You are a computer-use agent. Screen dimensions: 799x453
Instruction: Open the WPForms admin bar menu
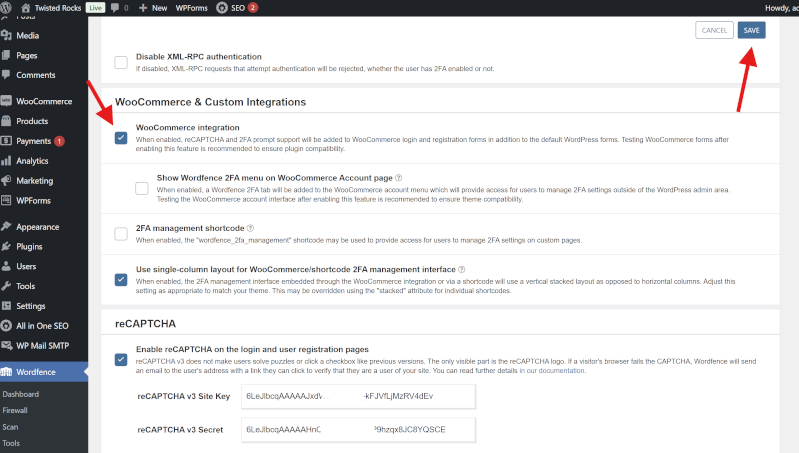tap(192, 8)
